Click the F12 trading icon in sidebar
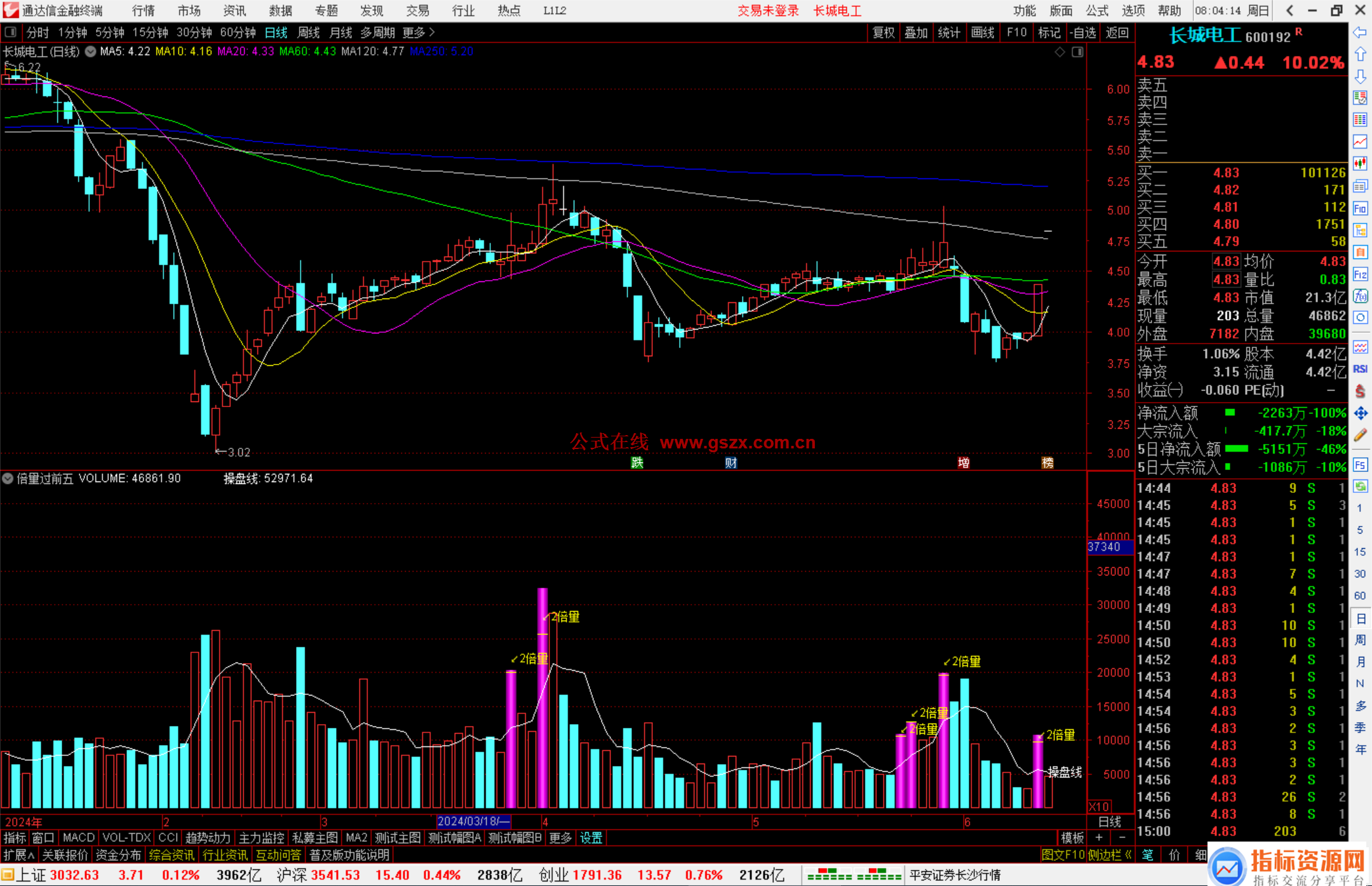 tap(1360, 274)
